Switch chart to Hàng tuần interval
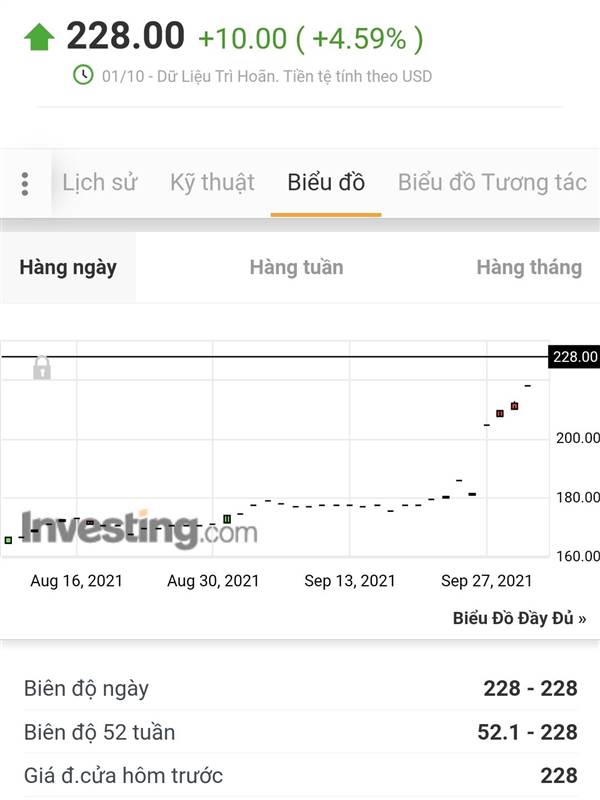The width and height of the screenshot is (600, 800). tap(296, 267)
